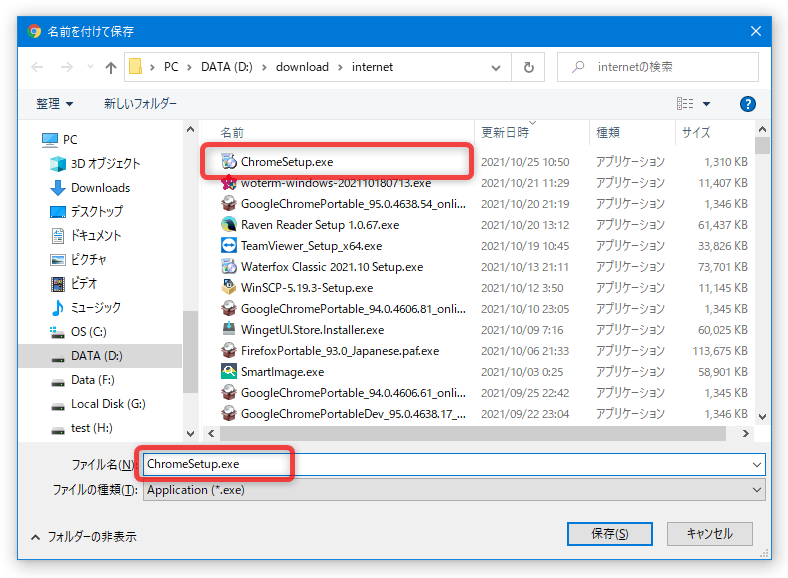788x578 pixels.
Task: Collapse folders with フォルダーの非表示
Action: [x=83, y=537]
